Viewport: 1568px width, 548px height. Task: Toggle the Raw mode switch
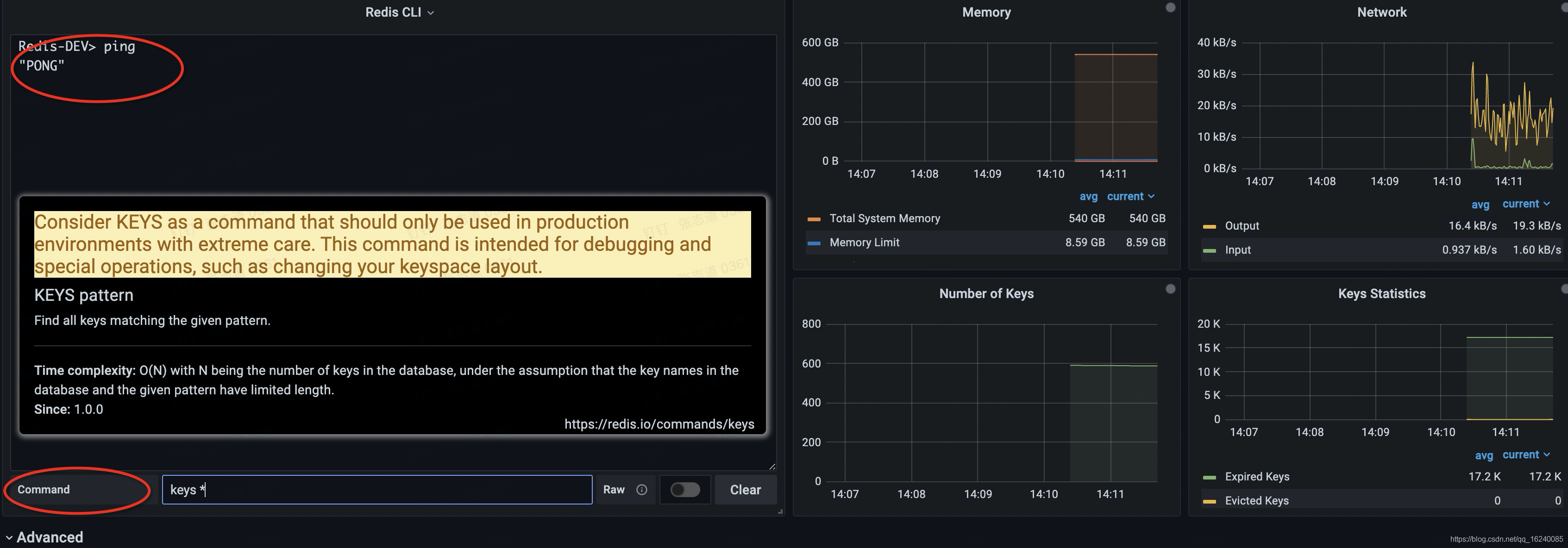click(x=685, y=490)
